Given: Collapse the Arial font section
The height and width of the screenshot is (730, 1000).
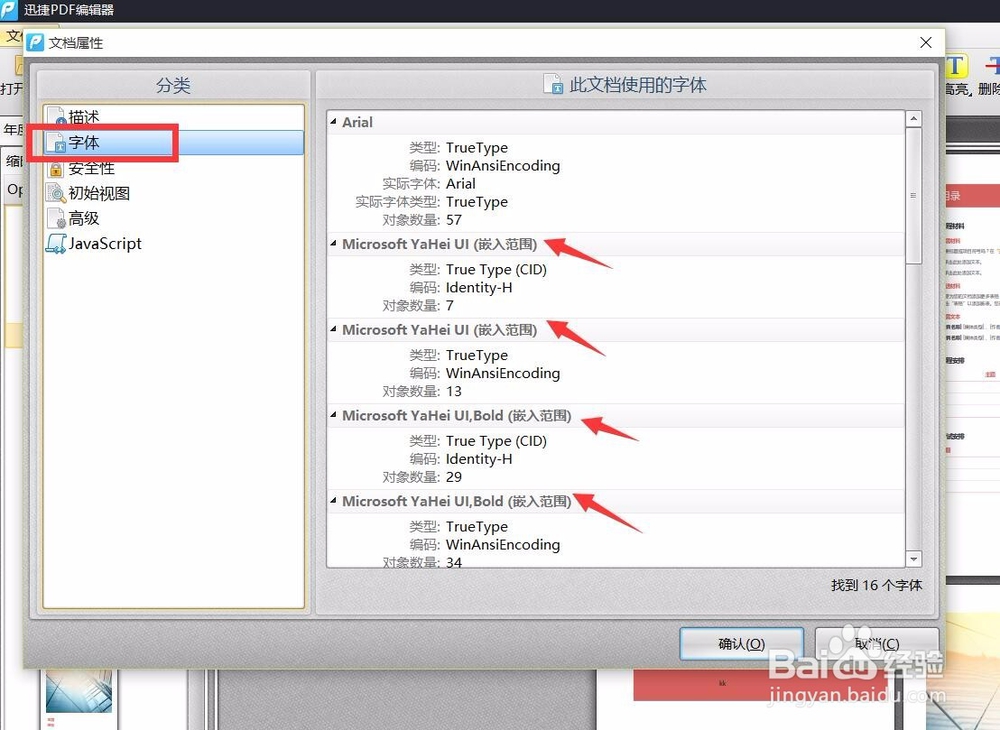Looking at the screenshot, I should [x=334, y=121].
